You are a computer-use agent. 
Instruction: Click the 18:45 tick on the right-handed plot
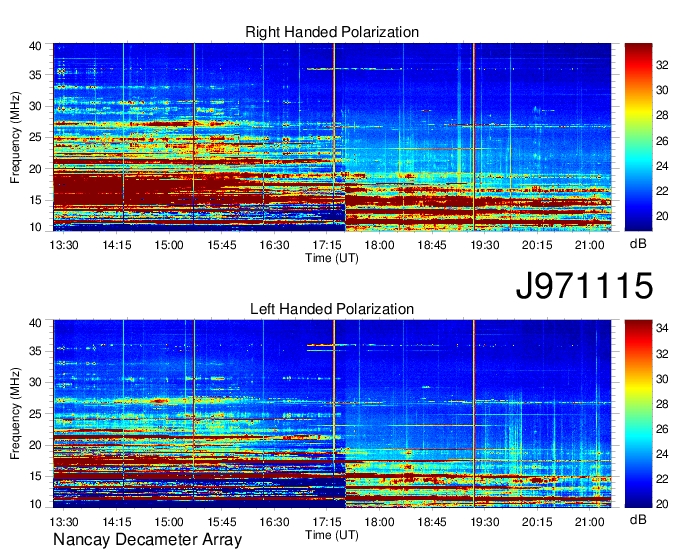click(x=432, y=245)
